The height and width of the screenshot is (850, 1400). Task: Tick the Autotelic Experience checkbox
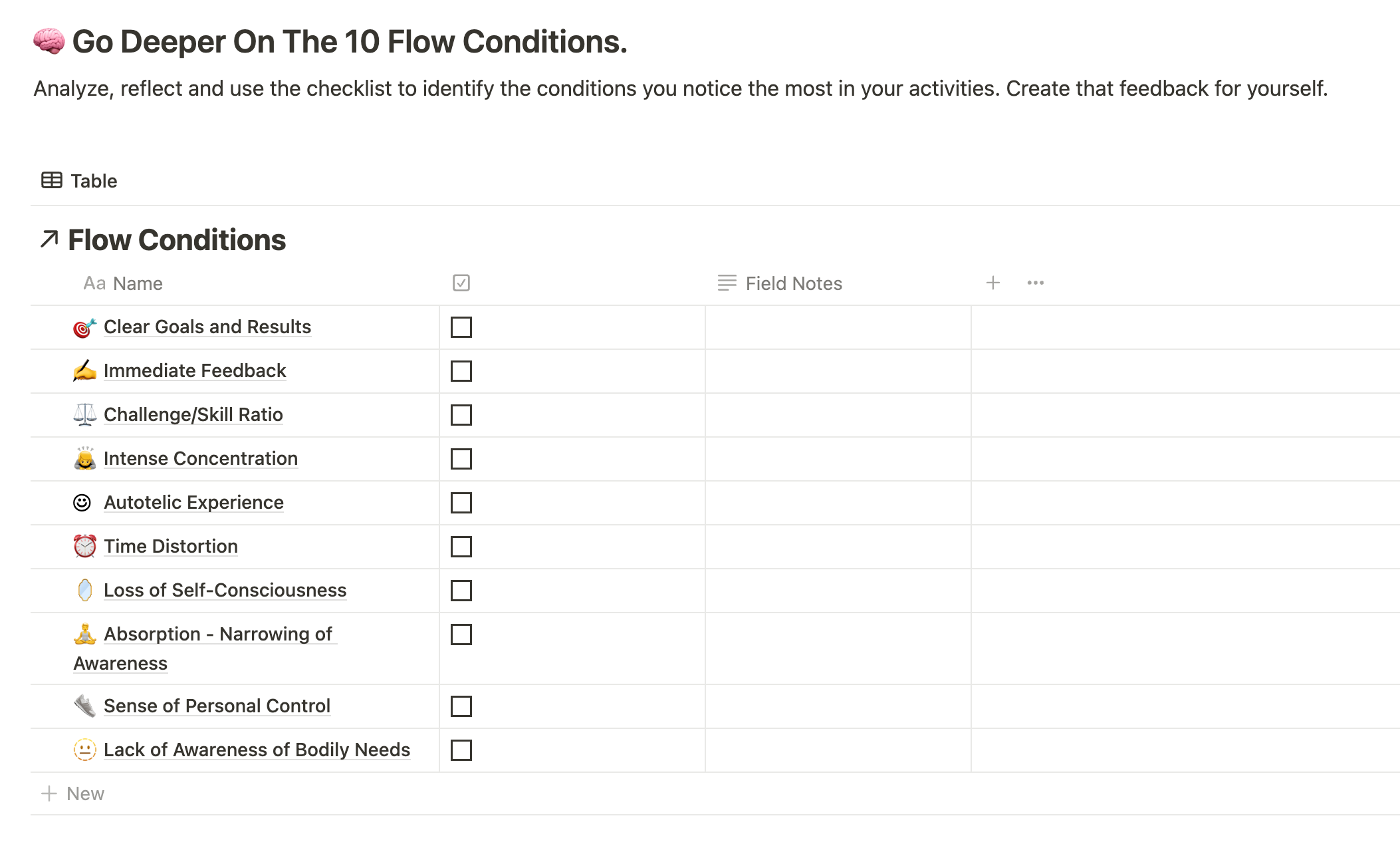[x=461, y=503]
